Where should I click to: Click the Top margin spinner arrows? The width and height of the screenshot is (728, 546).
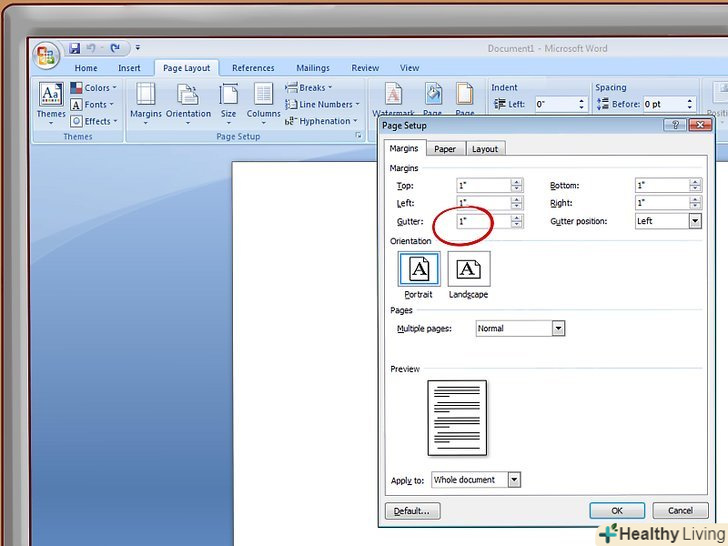point(517,186)
